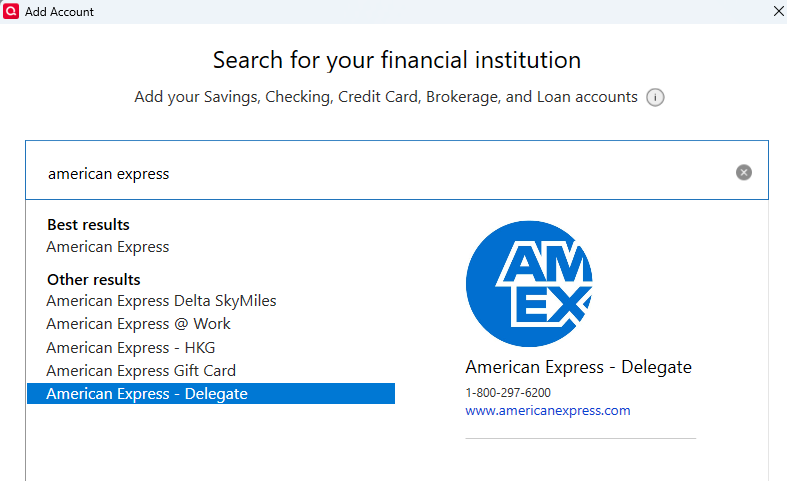Click American Express - Delegate detail title
The width and height of the screenshot is (787, 481).
578,367
